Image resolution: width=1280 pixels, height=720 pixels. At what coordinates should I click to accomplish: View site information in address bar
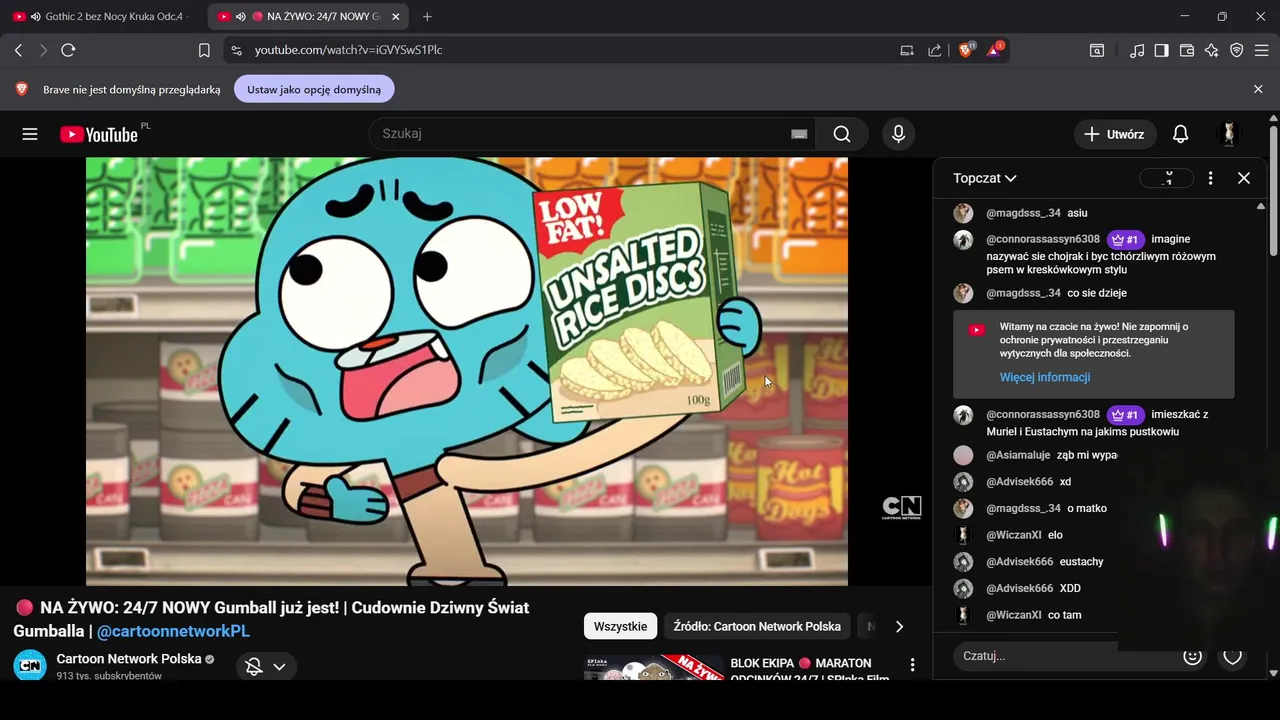pyautogui.click(x=236, y=50)
